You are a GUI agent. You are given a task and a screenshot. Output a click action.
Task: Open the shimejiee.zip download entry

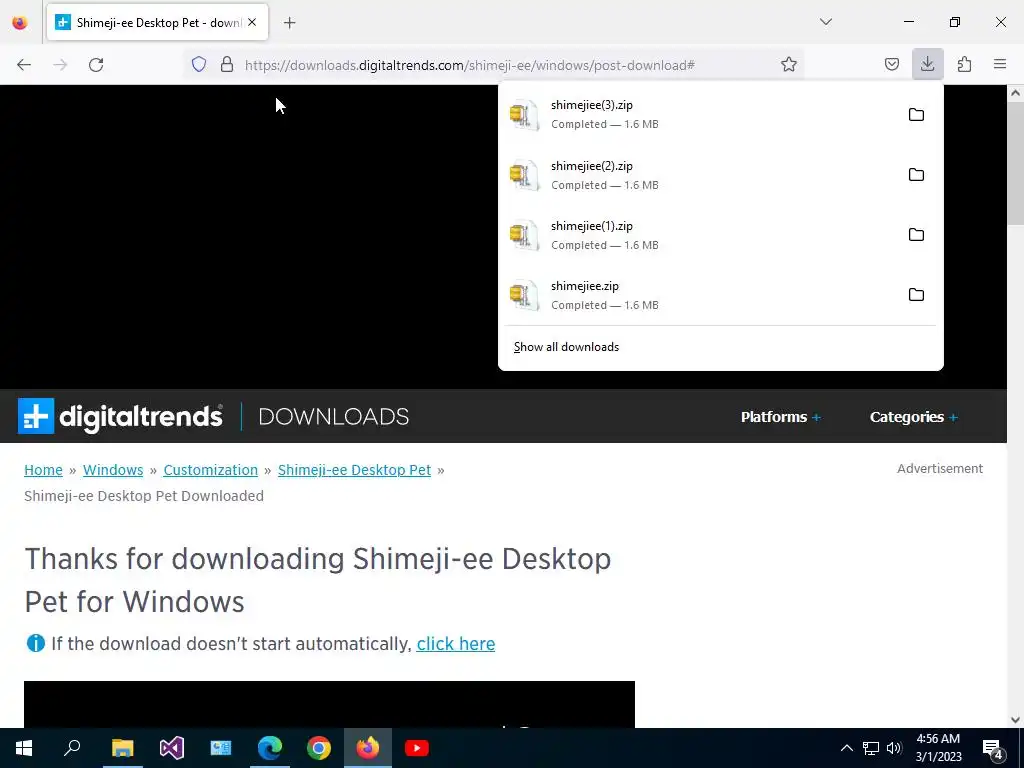tap(699, 295)
